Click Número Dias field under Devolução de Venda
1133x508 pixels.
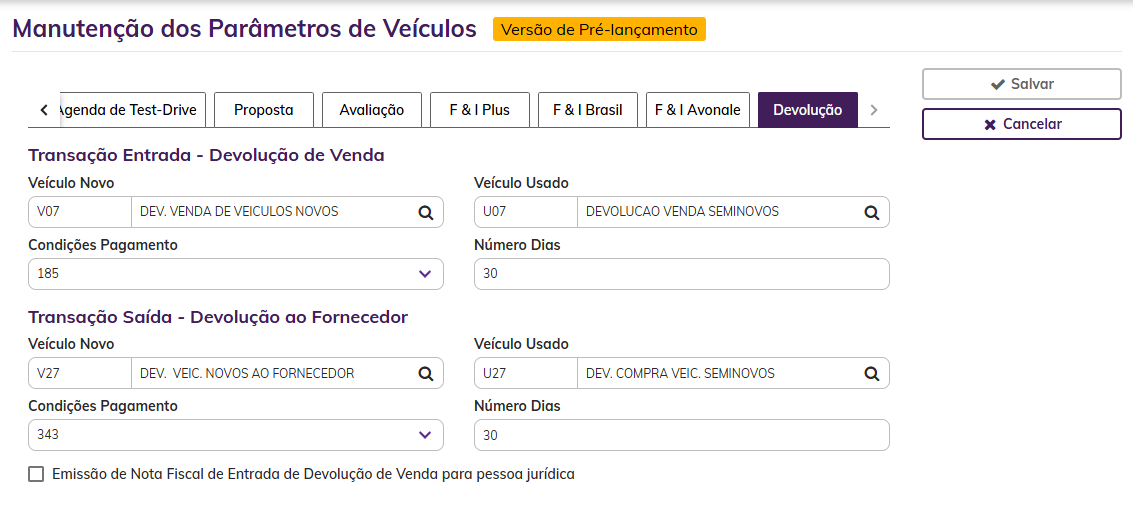click(x=681, y=274)
